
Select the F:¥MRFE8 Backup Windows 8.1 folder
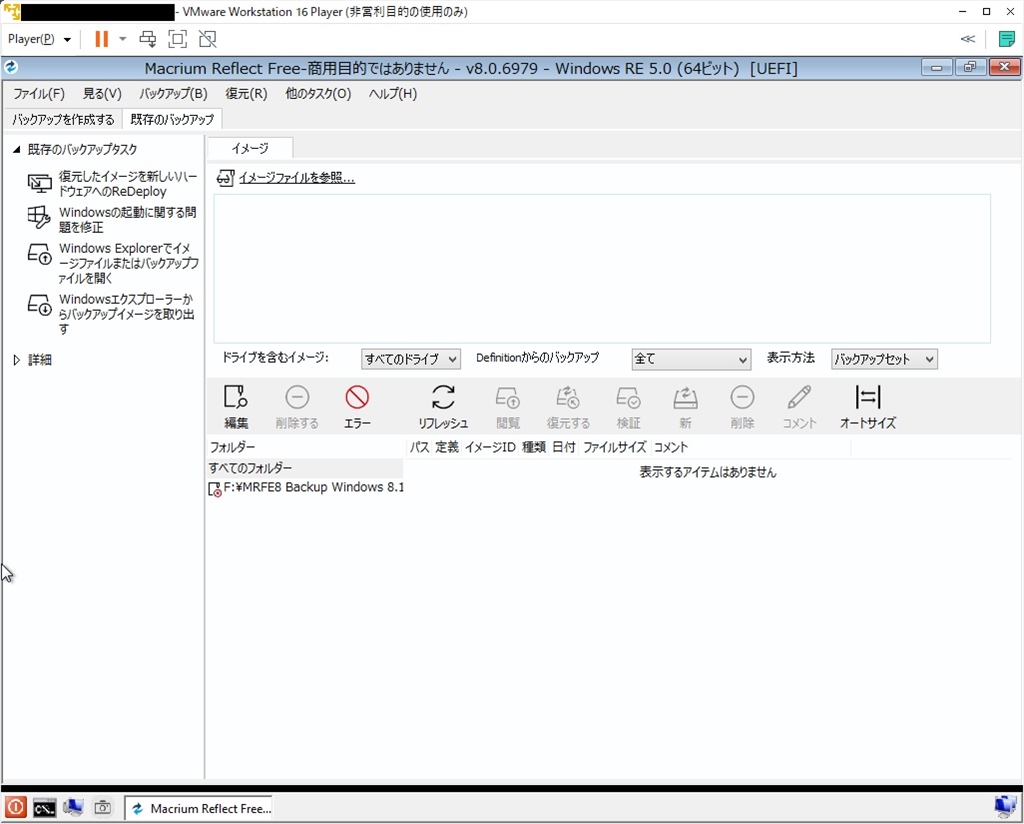pyautogui.click(x=305, y=488)
